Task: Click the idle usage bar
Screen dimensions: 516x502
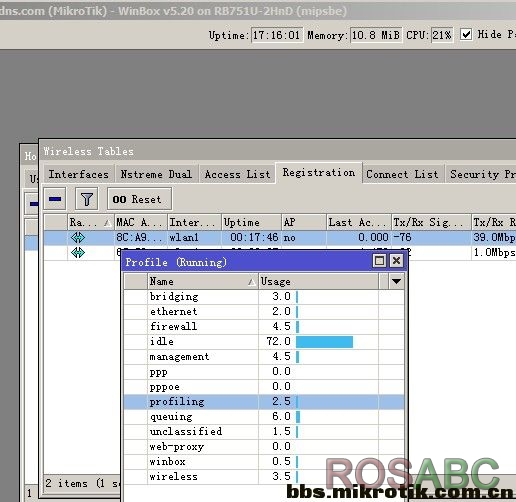Action: coord(324,342)
